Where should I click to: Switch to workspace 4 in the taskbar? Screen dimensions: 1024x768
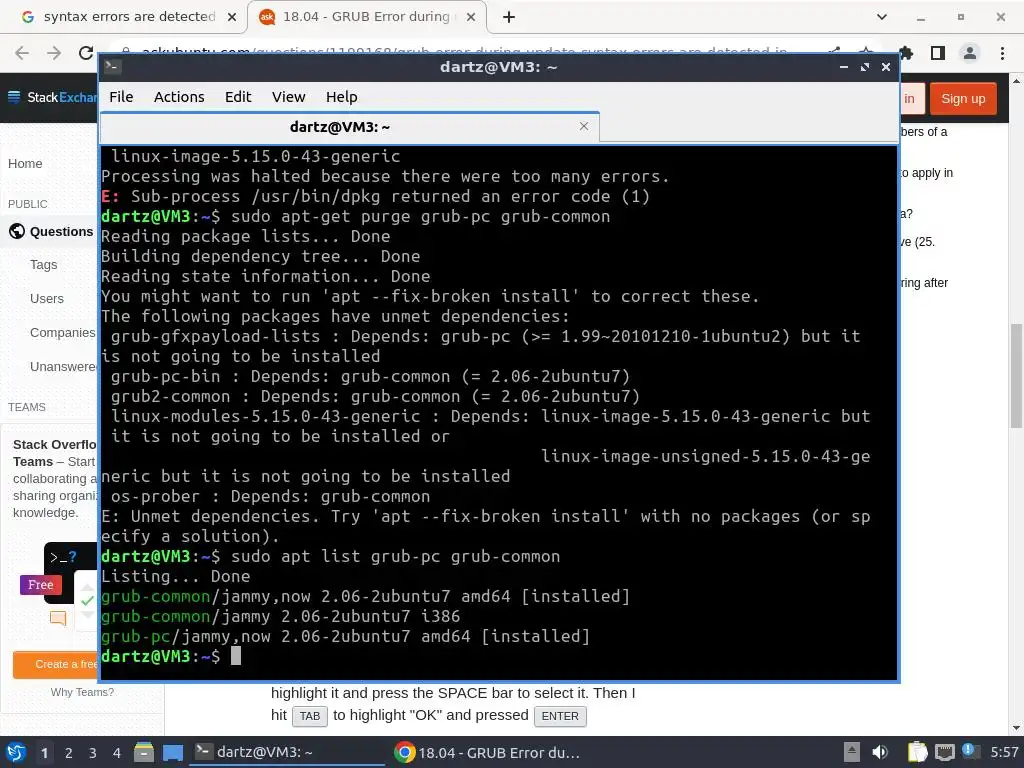pyautogui.click(x=117, y=753)
